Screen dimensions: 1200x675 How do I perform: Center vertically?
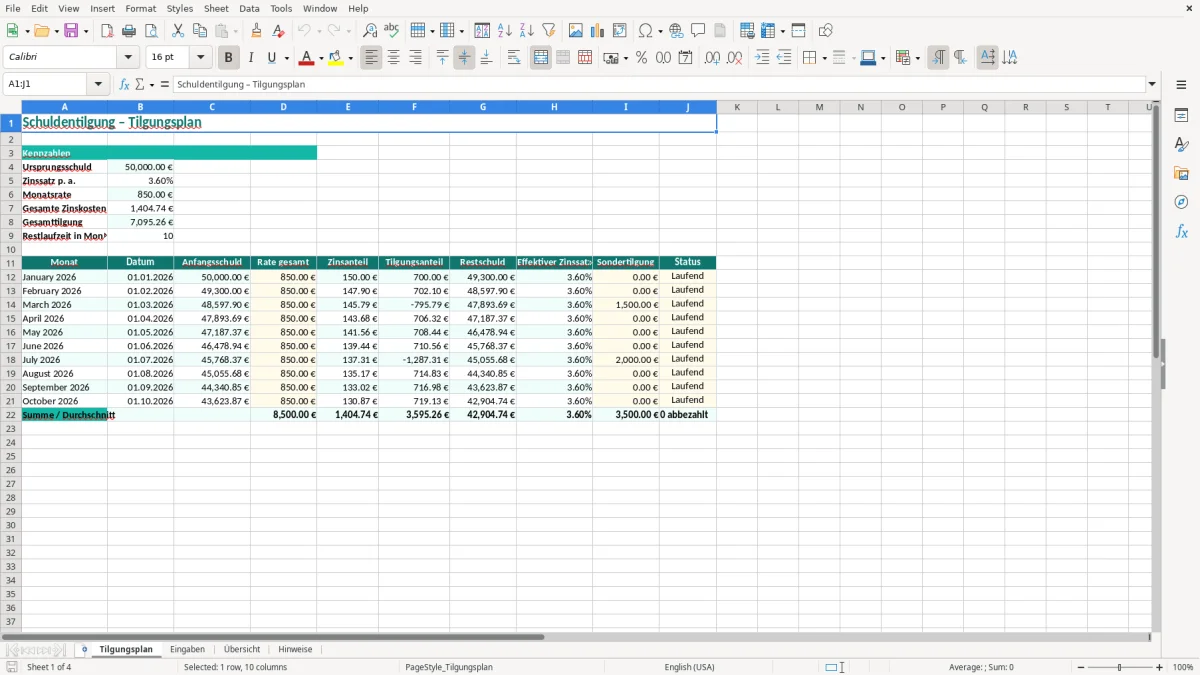[x=464, y=58]
